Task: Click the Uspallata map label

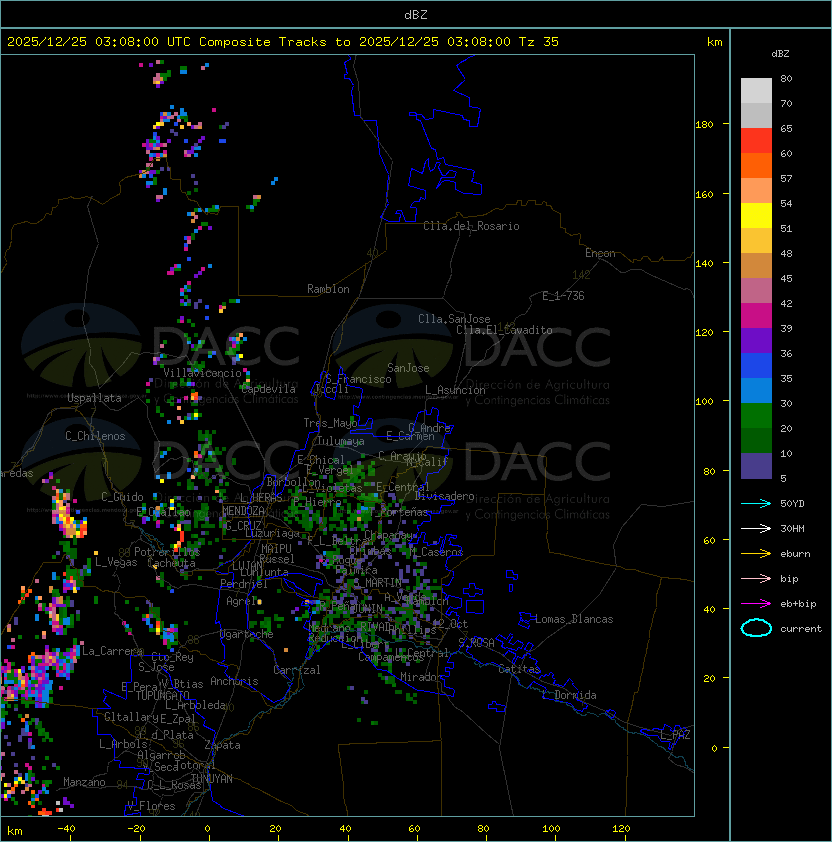Action: pyautogui.click(x=94, y=398)
